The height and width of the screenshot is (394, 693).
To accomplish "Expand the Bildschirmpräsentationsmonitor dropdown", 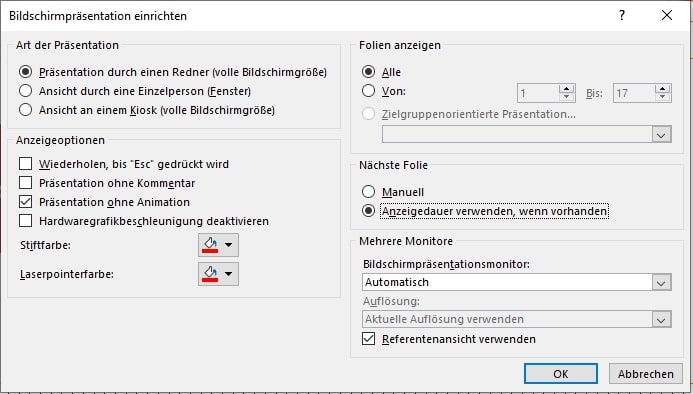I will coord(661,282).
